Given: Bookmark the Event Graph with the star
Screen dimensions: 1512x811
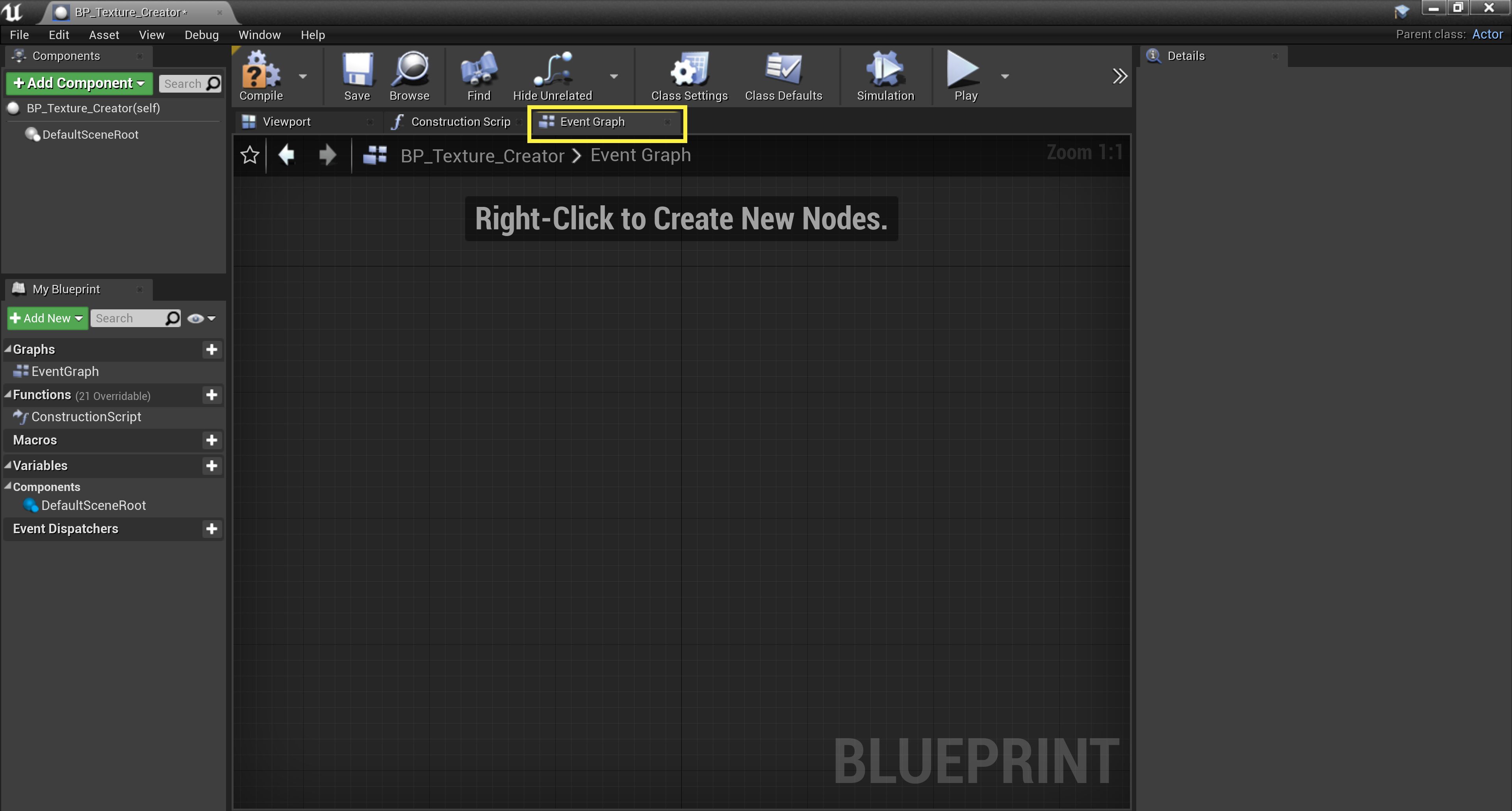Looking at the screenshot, I should point(249,155).
